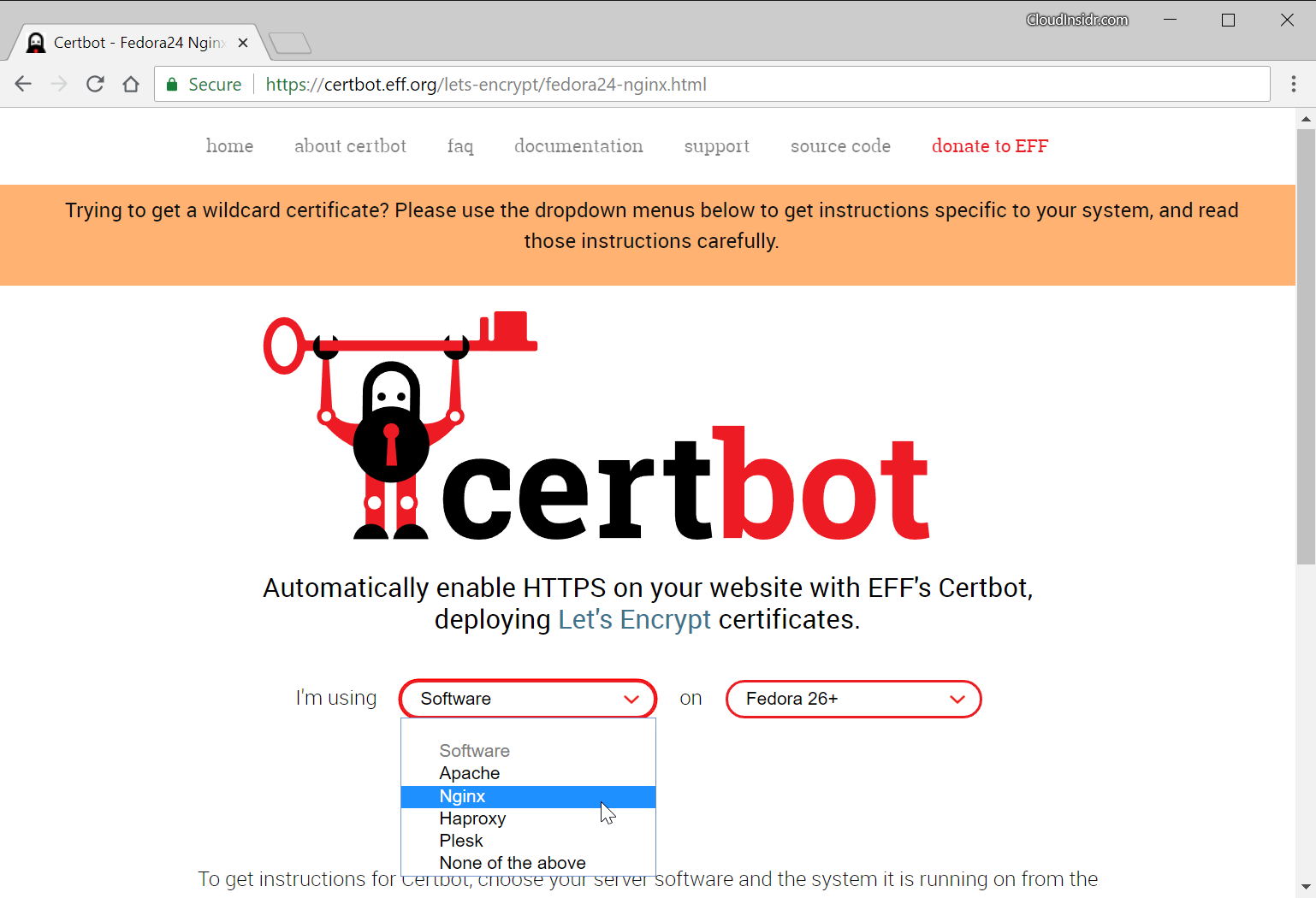Open Chrome's three-dot menu

point(1293,84)
